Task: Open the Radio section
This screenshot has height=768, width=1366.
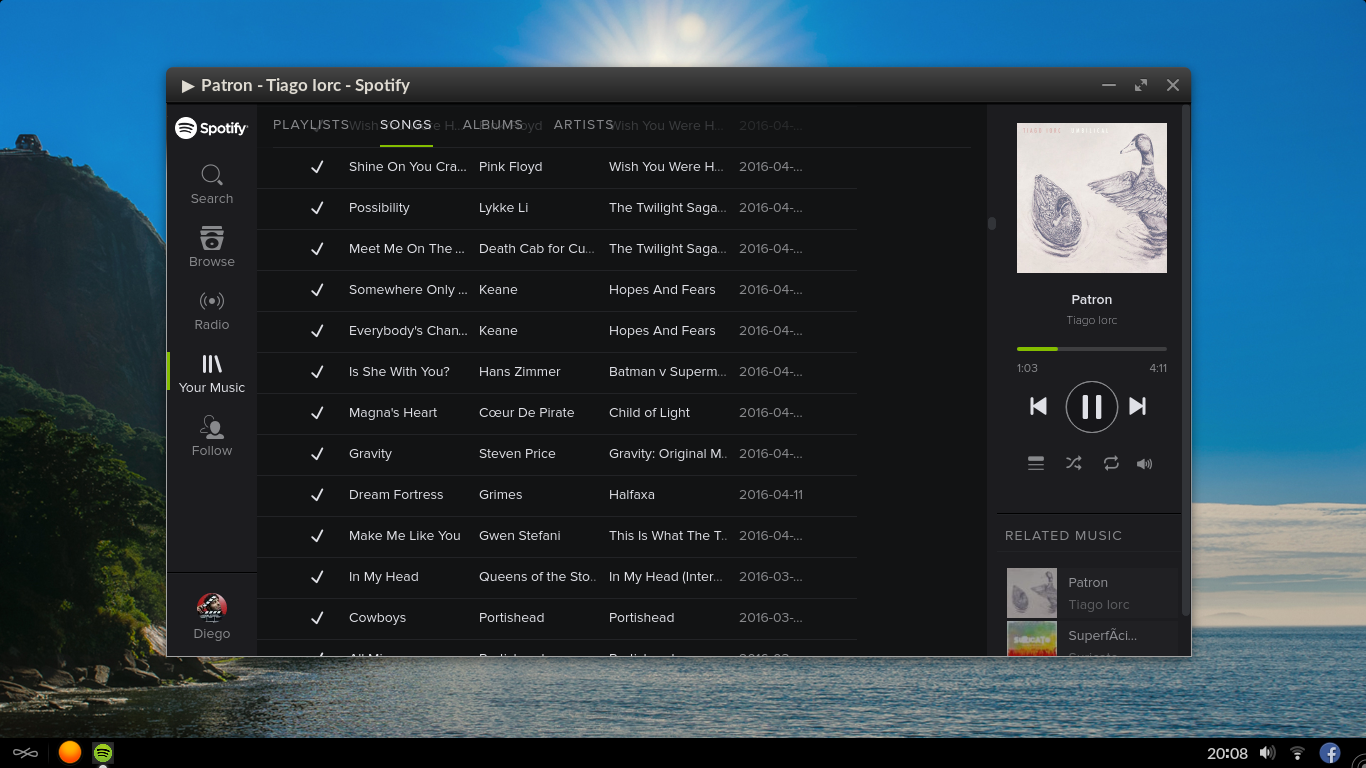Action: coord(212,311)
